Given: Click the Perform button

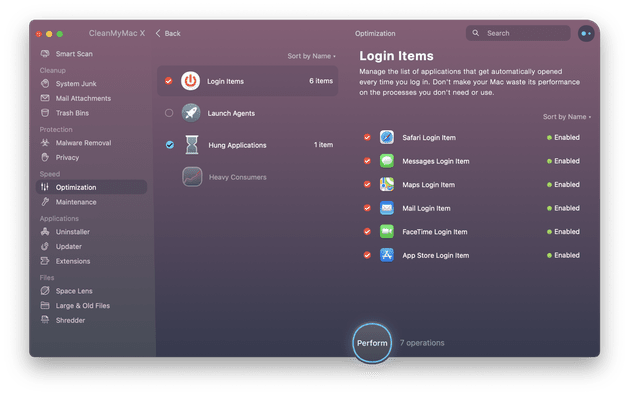Looking at the screenshot, I should [372, 343].
